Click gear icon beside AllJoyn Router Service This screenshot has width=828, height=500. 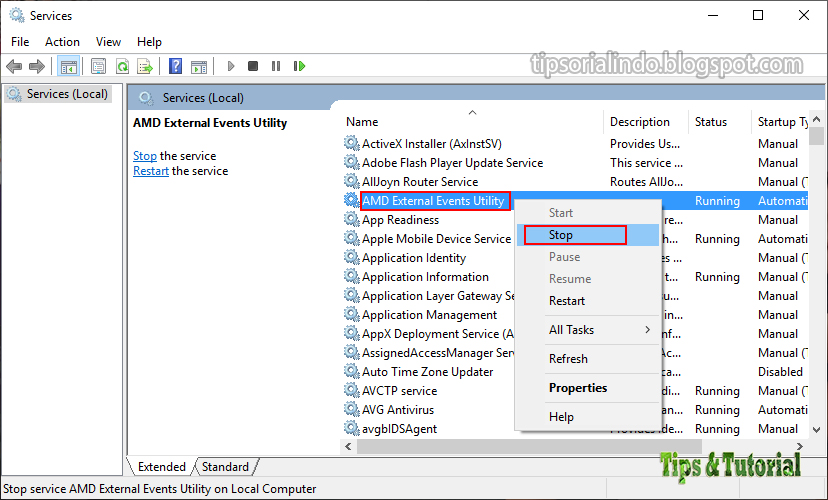point(352,181)
